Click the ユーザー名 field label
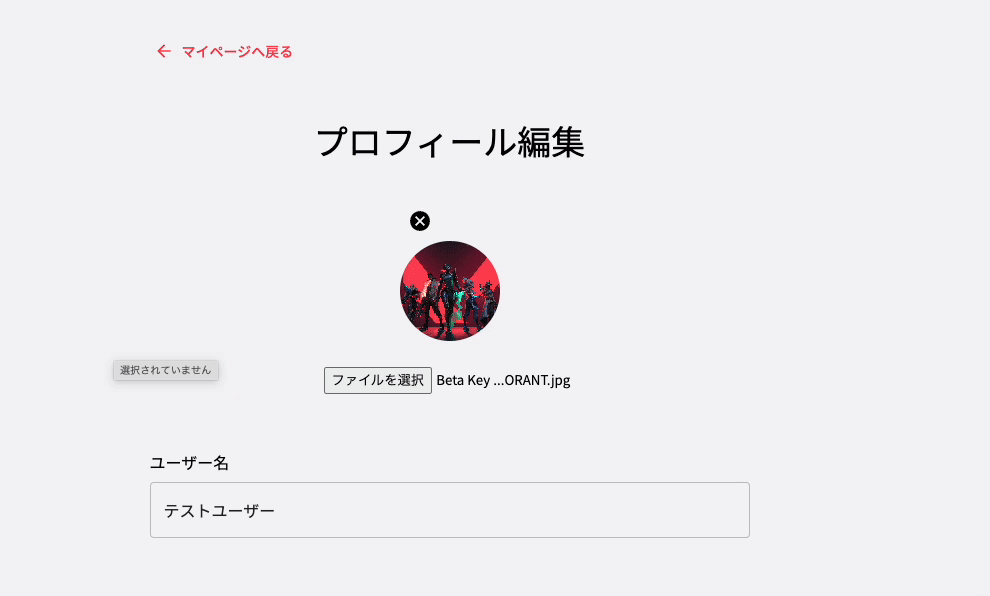990x596 pixels. (189, 463)
